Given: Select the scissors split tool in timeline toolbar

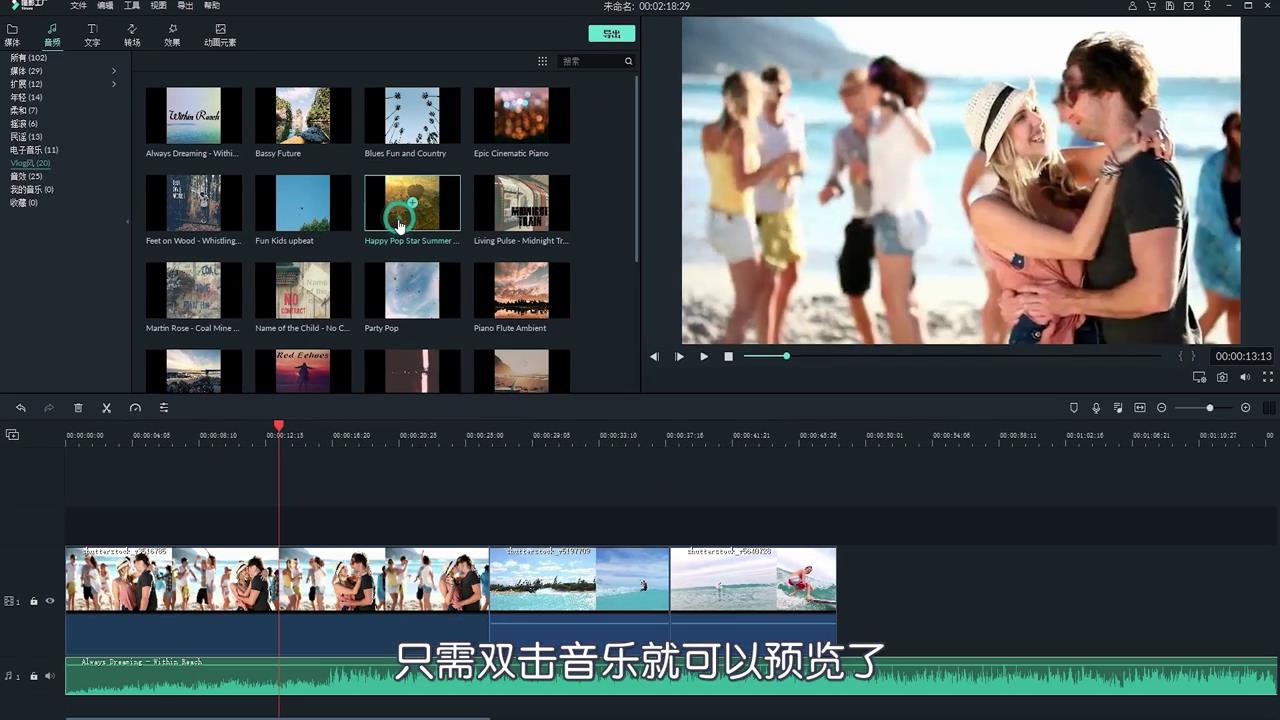Looking at the screenshot, I should [105, 407].
